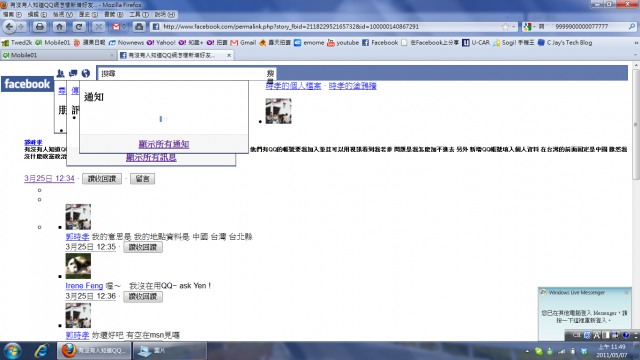Open the 說明 (H) menu
The image size is (640, 360).
pyautogui.click(x=164, y=15)
